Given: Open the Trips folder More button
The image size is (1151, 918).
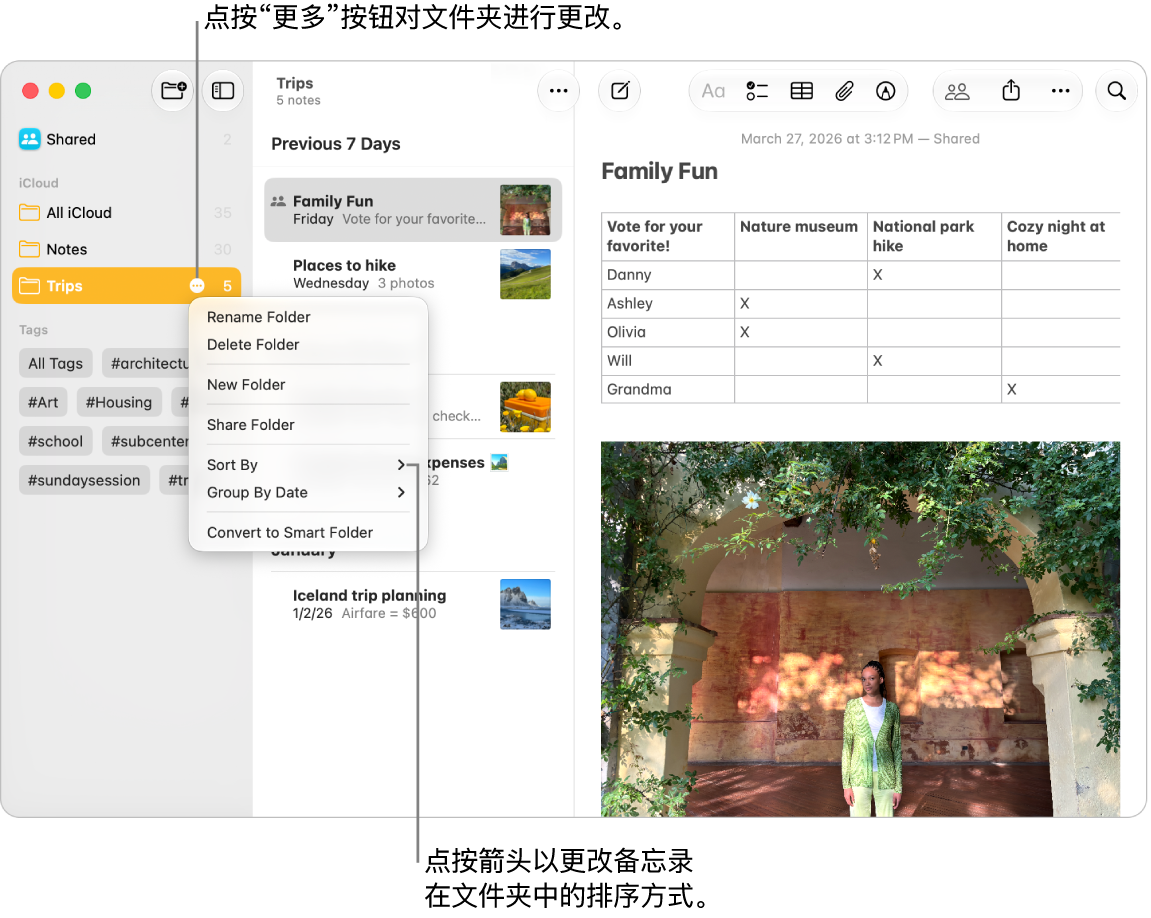Looking at the screenshot, I should pyautogui.click(x=197, y=285).
